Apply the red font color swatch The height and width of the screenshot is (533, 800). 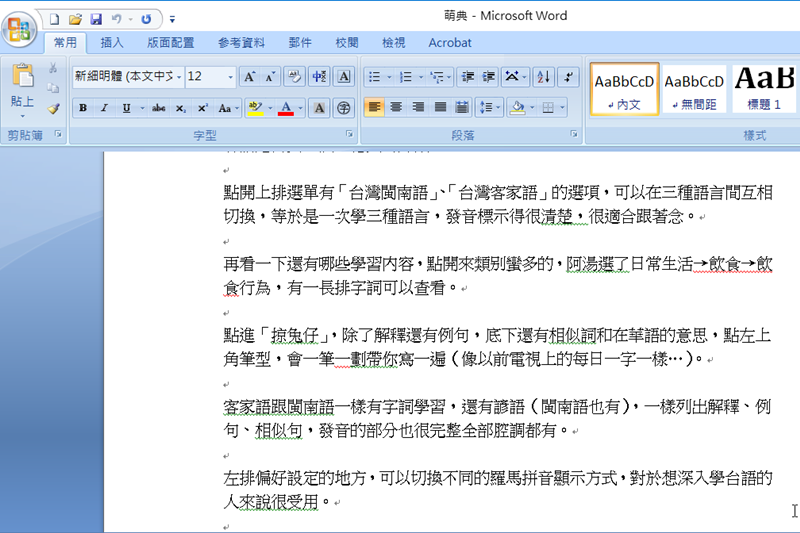click(286, 108)
